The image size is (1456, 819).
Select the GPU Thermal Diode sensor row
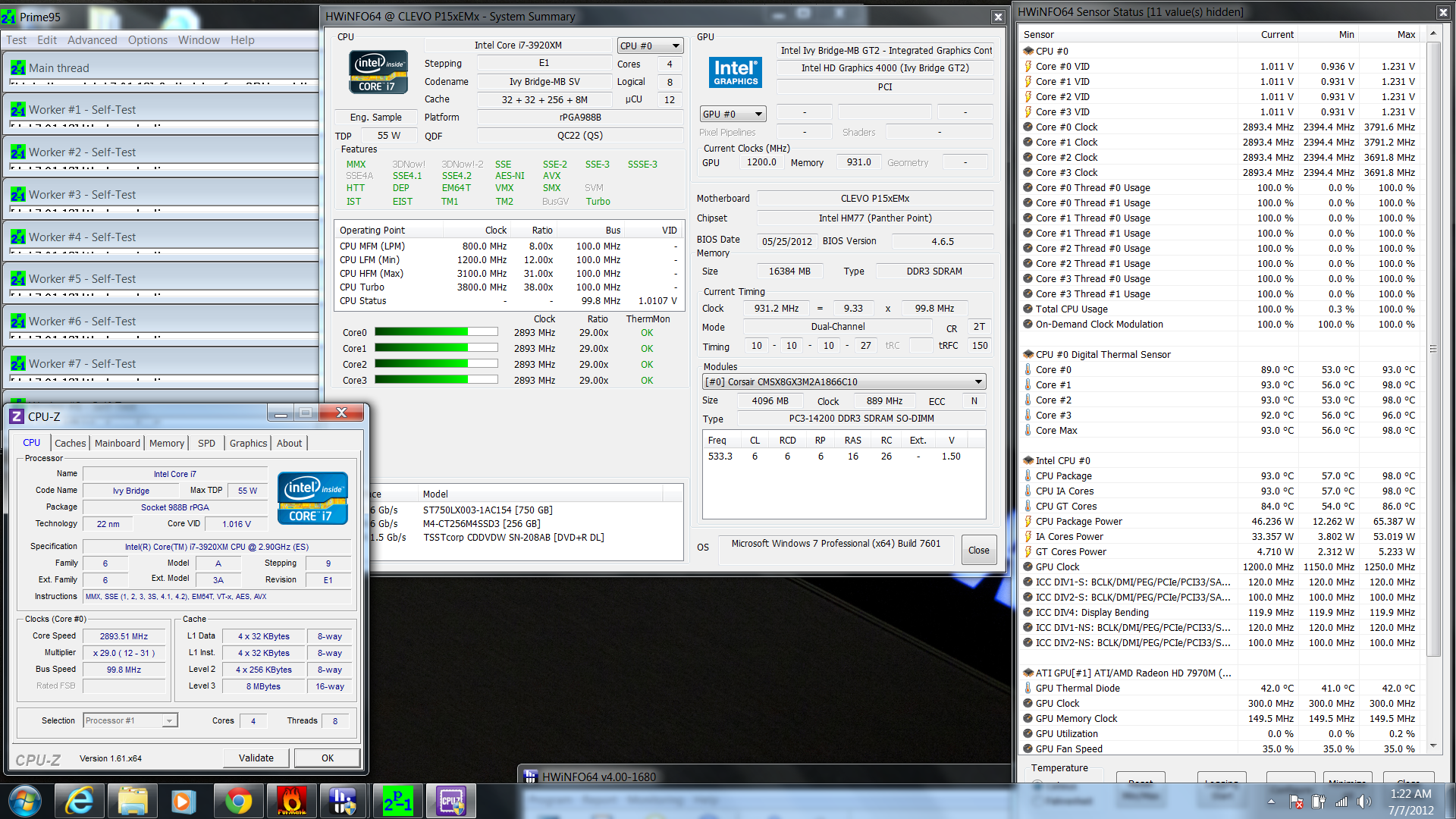1222,689
